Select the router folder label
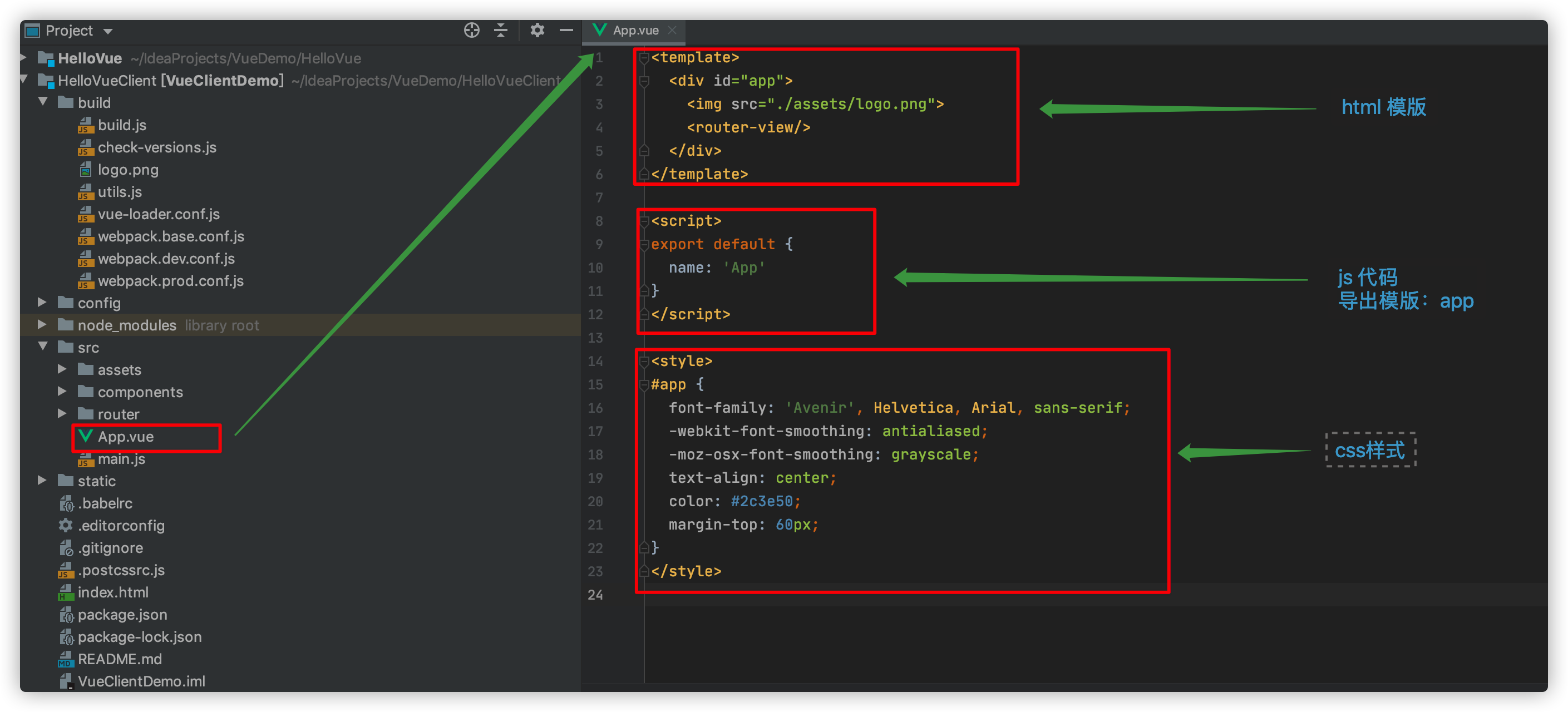 119,414
